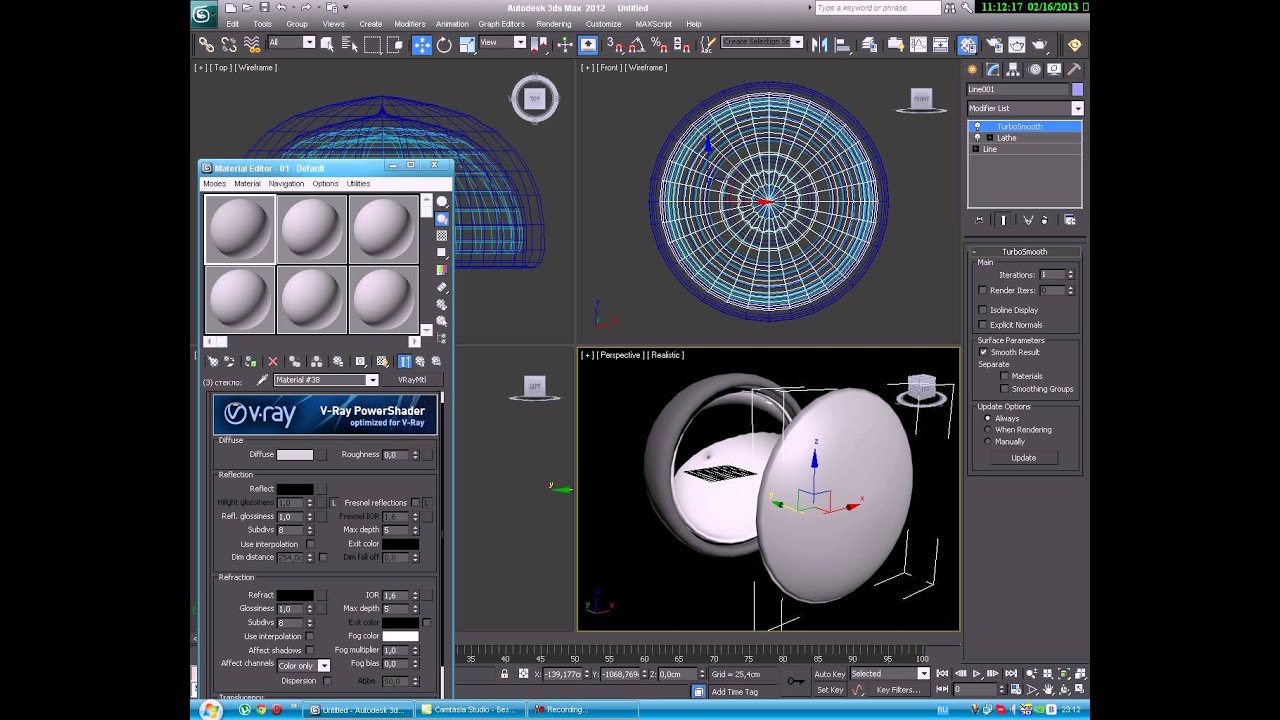Enable Fresnel reflections checkbox
Image resolution: width=1280 pixels, height=720 pixels.
click(415, 503)
